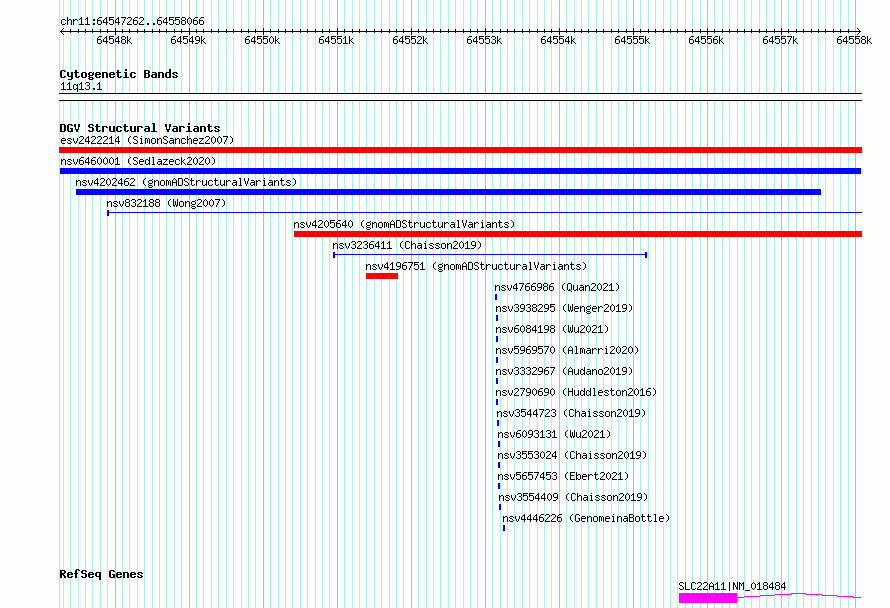Open nsv4196751 (gnomADStructuralVariants) label
This screenshot has width=890, height=608.
coord(476,266)
